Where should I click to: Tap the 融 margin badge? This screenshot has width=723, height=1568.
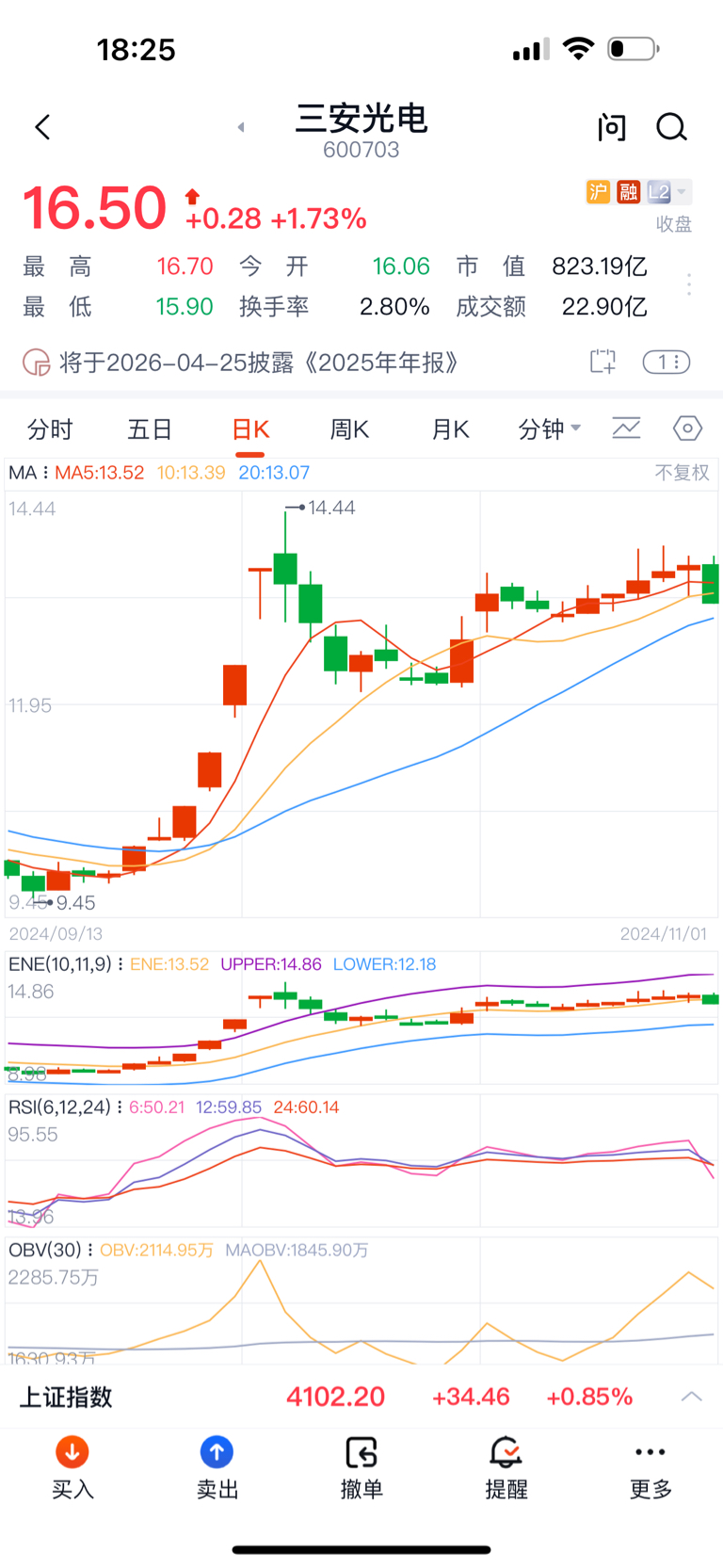pyautogui.click(x=628, y=192)
